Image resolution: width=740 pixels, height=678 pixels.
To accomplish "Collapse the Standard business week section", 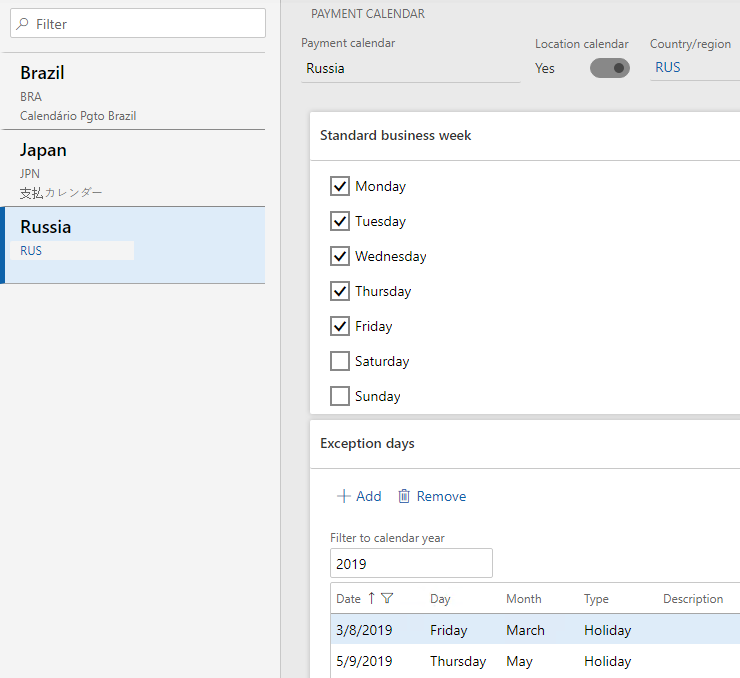I will (x=396, y=135).
